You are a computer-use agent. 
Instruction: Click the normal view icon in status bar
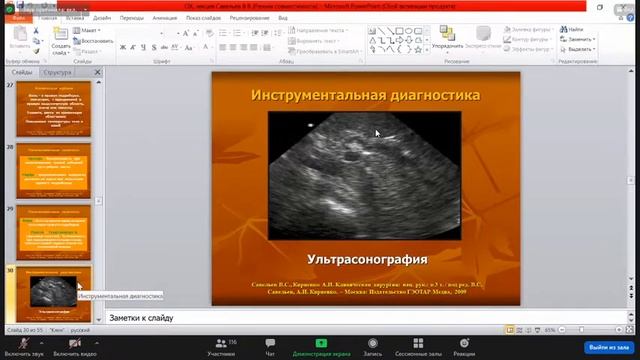[510, 330]
